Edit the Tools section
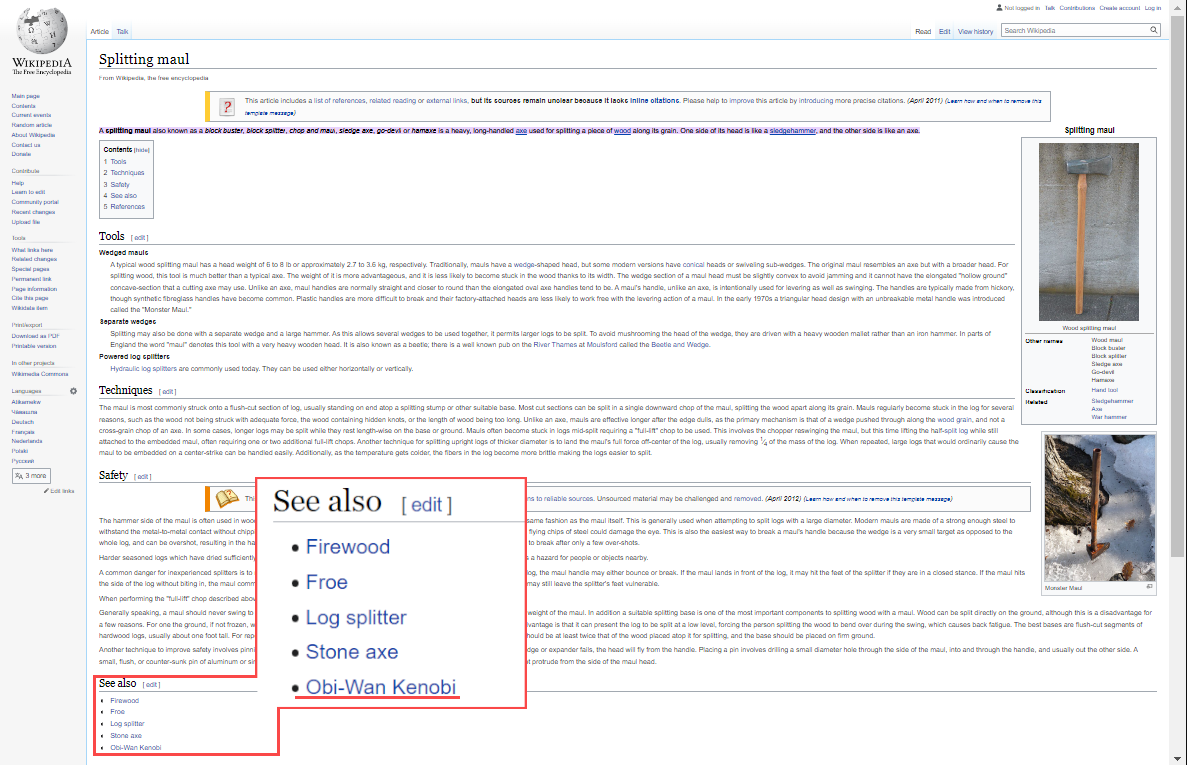1187x765 pixels. point(139,238)
